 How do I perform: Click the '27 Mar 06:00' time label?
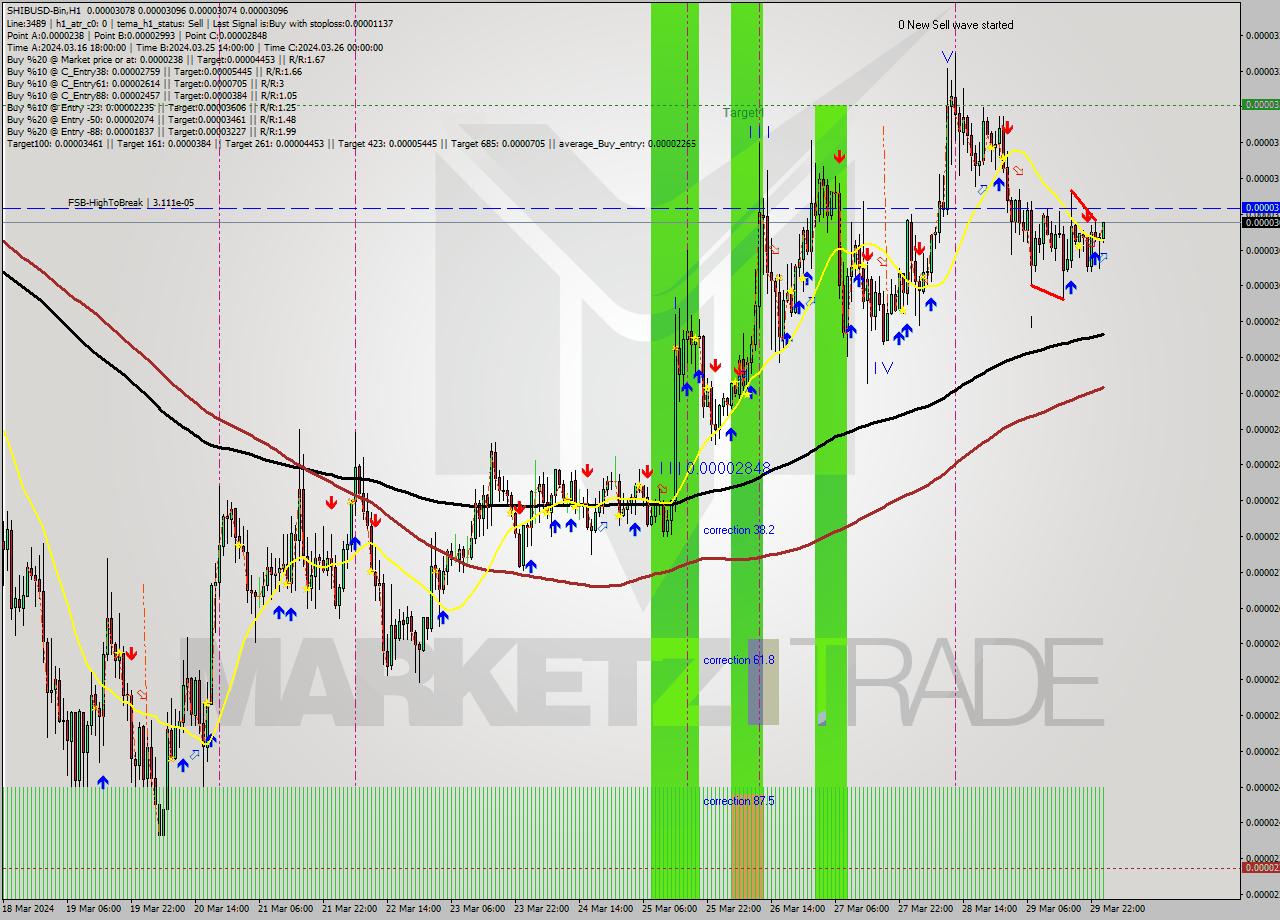[861, 909]
